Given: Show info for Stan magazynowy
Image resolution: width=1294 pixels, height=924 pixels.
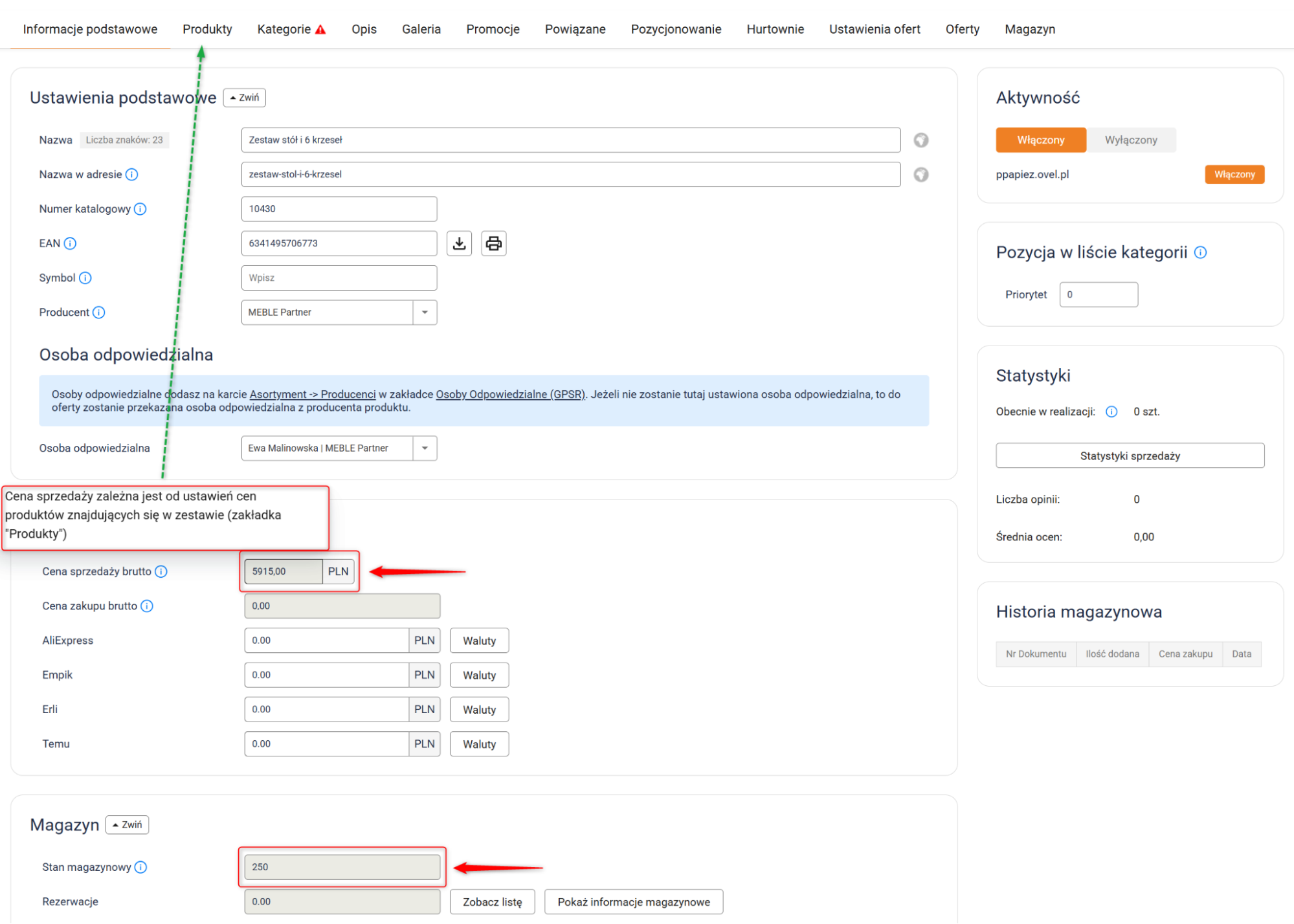Looking at the screenshot, I should point(140,867).
